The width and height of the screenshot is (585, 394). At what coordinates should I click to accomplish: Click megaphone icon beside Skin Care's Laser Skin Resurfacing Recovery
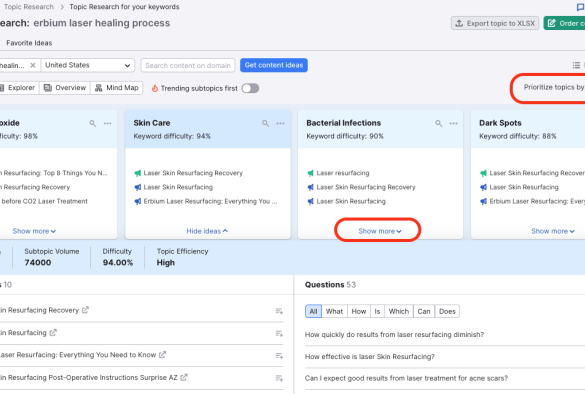pos(138,173)
